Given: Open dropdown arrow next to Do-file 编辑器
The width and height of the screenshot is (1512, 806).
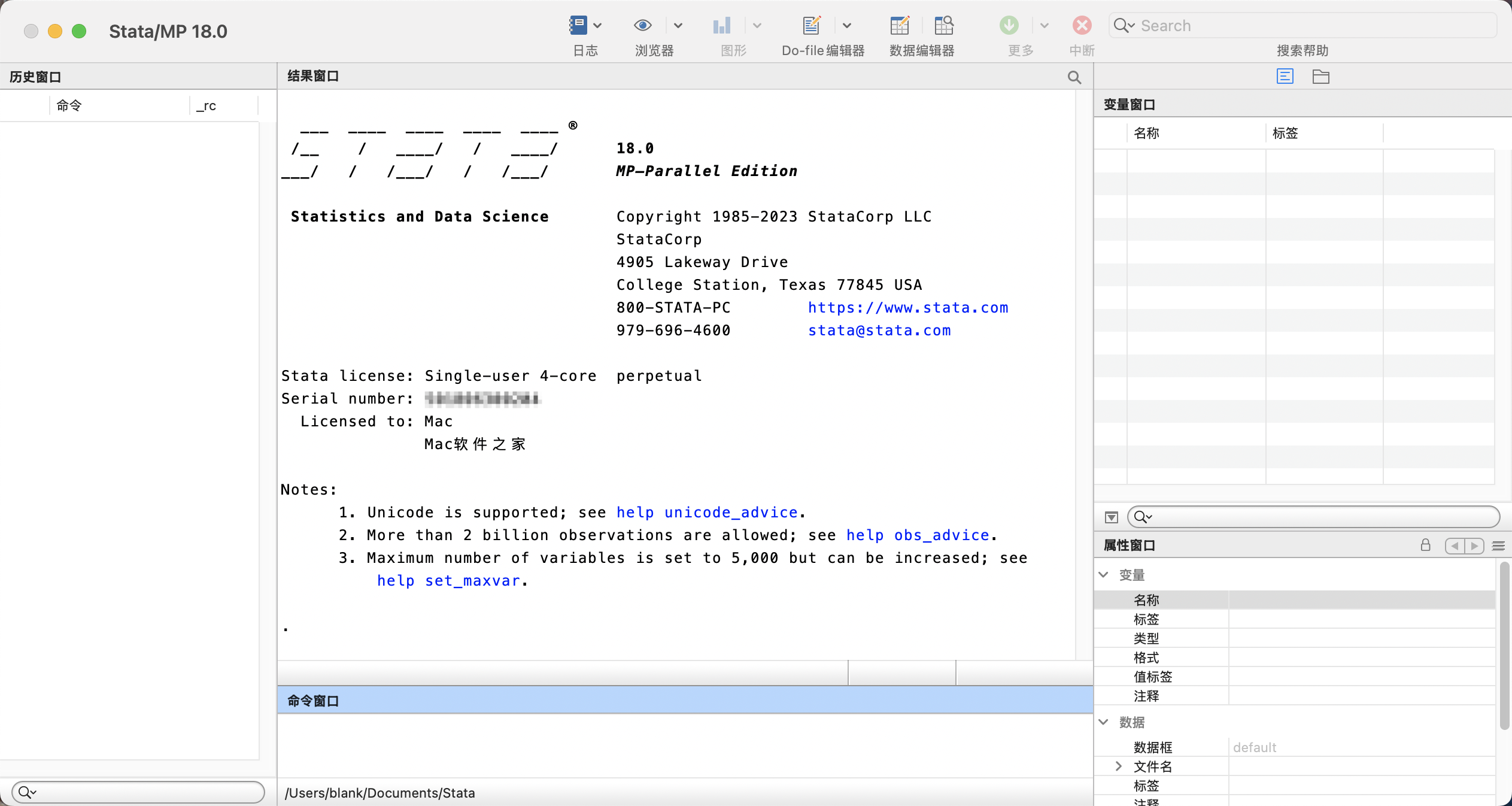Looking at the screenshot, I should [x=847, y=26].
